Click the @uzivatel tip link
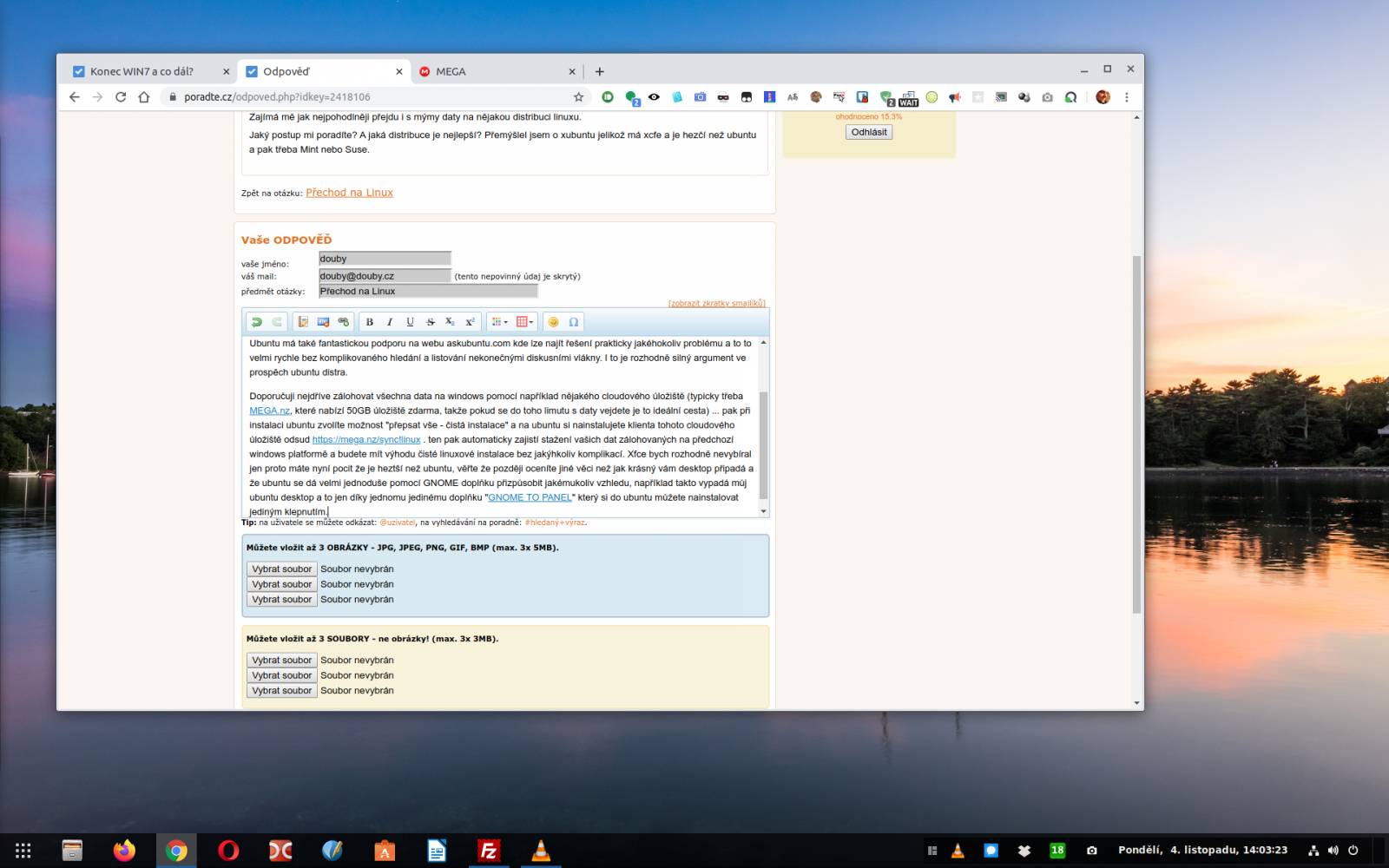This screenshot has height=868, width=1389. pos(398,523)
